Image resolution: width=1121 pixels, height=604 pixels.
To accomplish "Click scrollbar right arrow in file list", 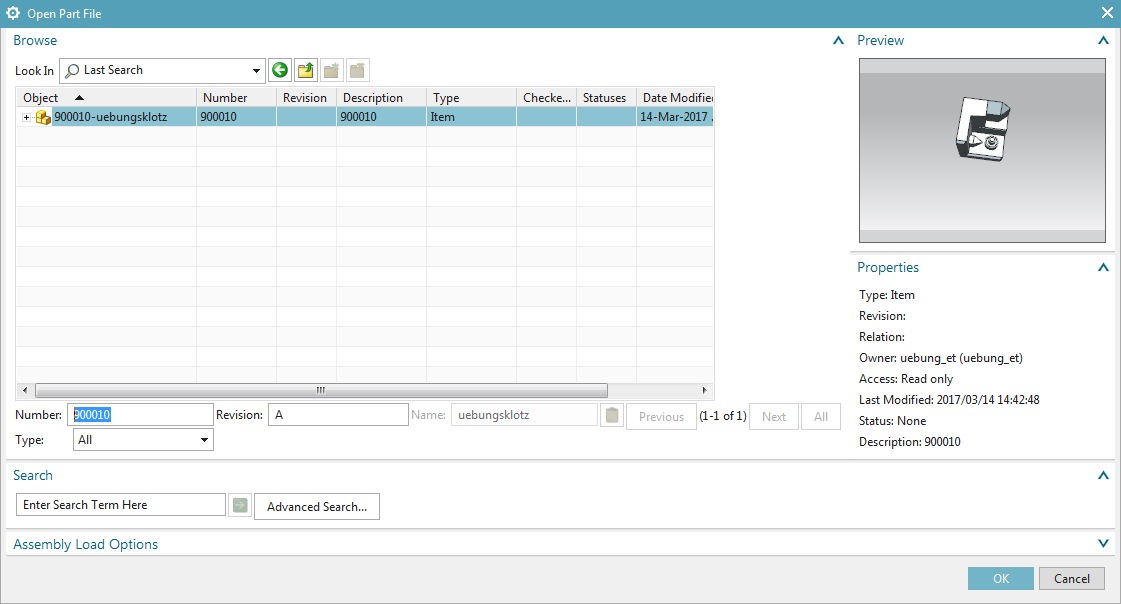I will (704, 390).
